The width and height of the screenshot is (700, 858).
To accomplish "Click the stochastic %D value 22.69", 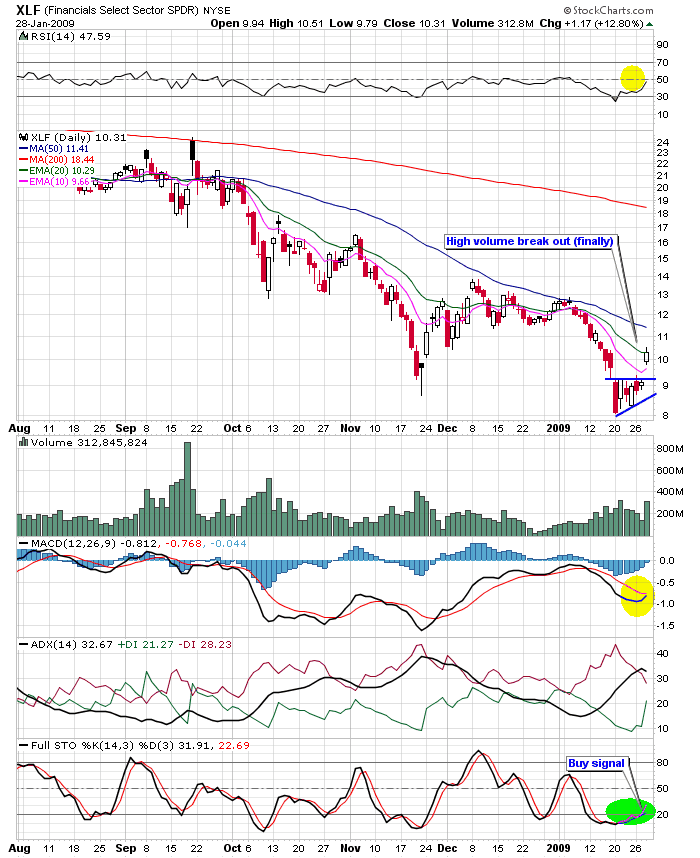I will pos(234,745).
